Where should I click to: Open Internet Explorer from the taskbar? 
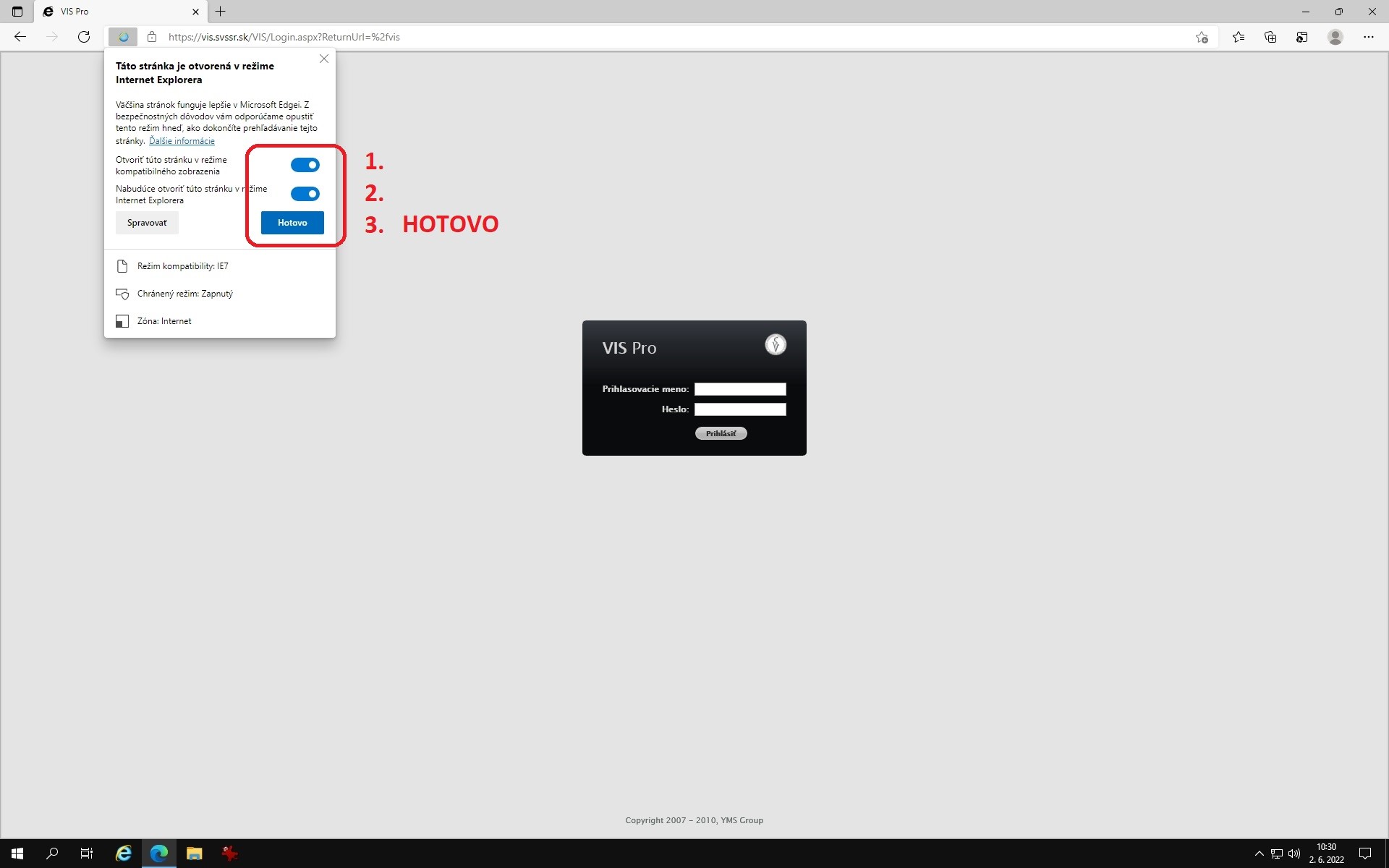click(x=124, y=854)
